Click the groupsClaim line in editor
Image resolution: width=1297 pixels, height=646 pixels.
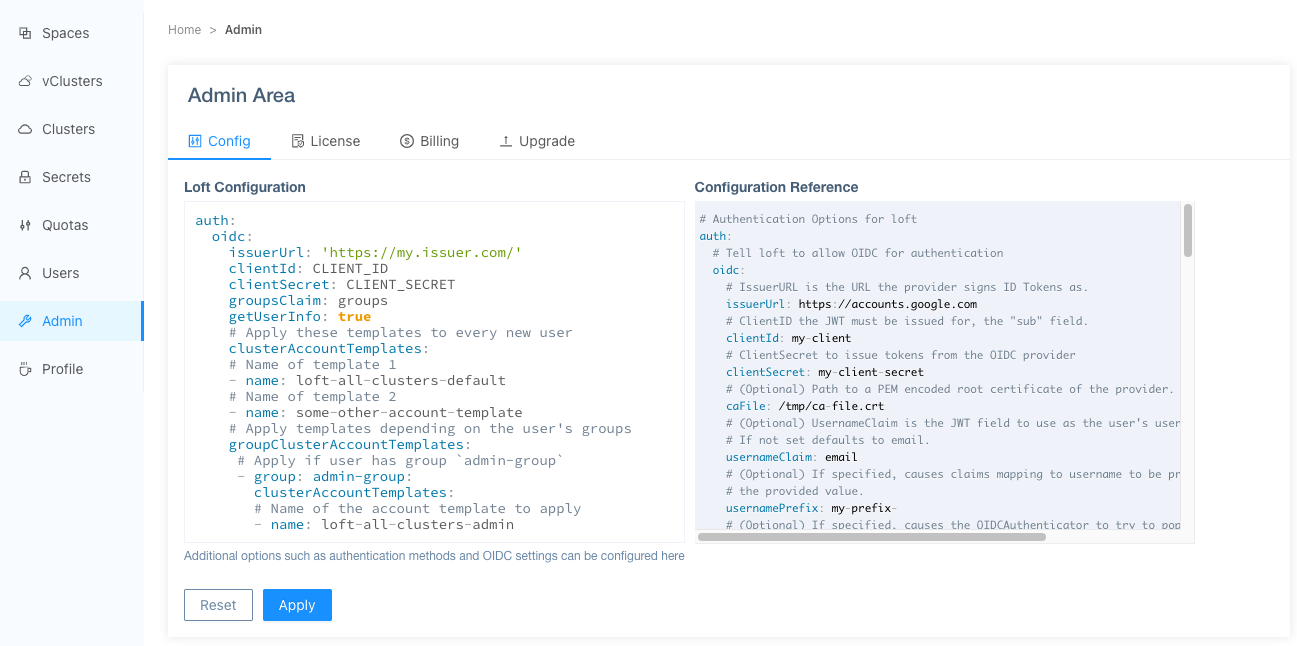point(308,301)
